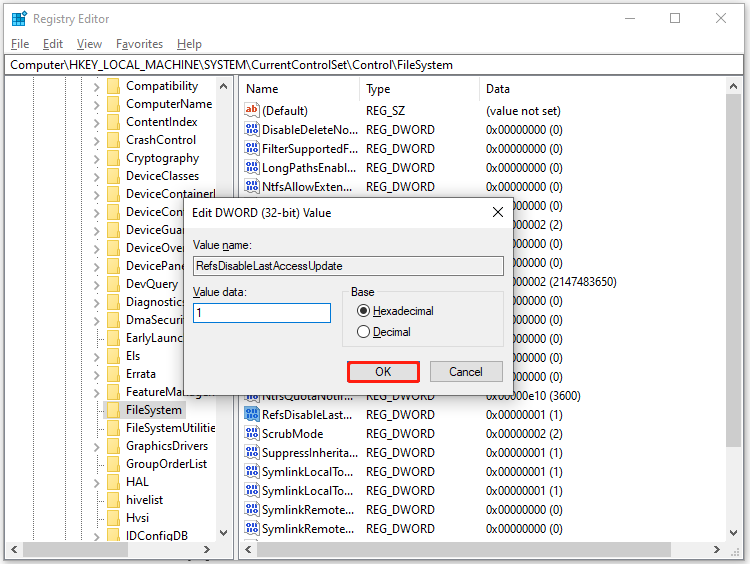Image resolution: width=750 pixels, height=564 pixels.
Task: Click the LongPathsEnabl... DWORD icon
Action: click(x=252, y=167)
